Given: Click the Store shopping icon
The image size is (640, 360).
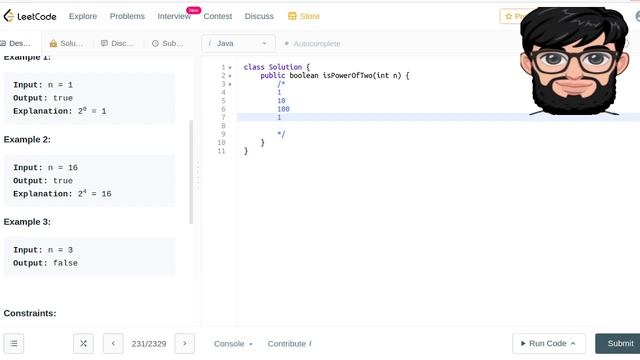Looking at the screenshot, I should coord(292,16).
